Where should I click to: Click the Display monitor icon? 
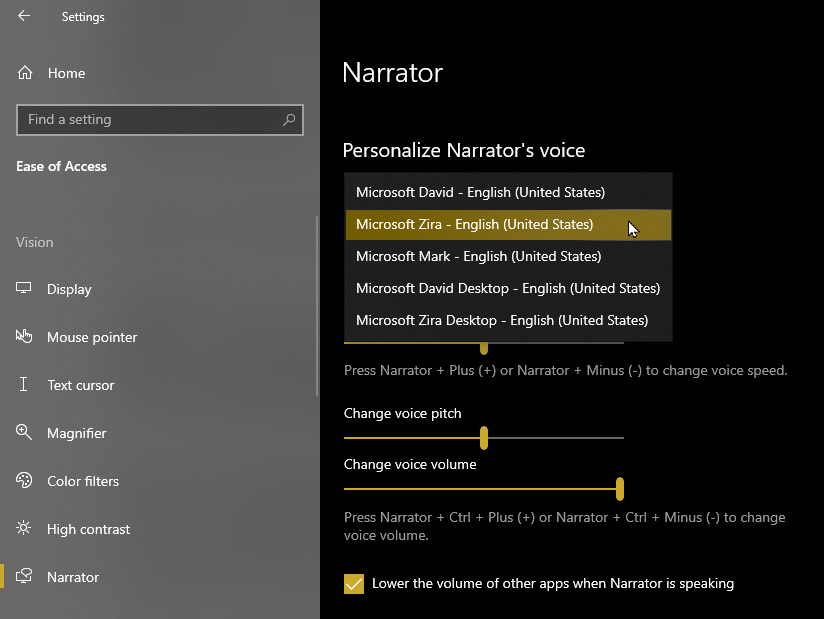tap(23, 288)
